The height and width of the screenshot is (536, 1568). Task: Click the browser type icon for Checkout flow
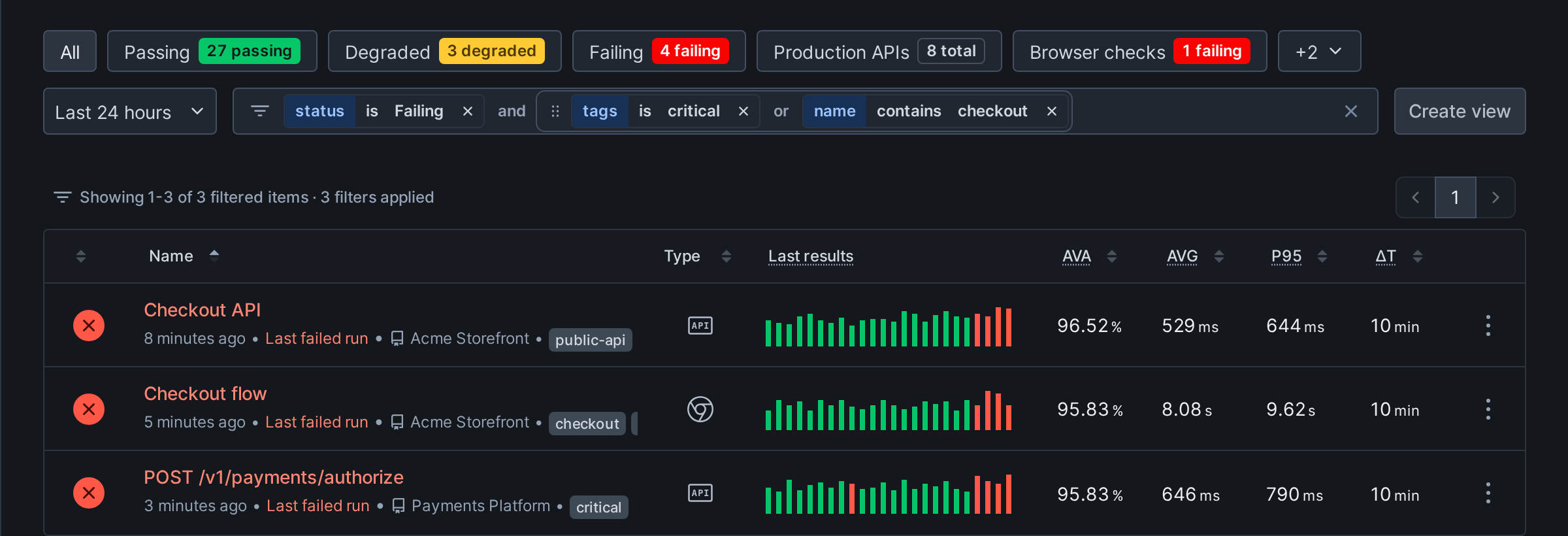click(x=700, y=409)
